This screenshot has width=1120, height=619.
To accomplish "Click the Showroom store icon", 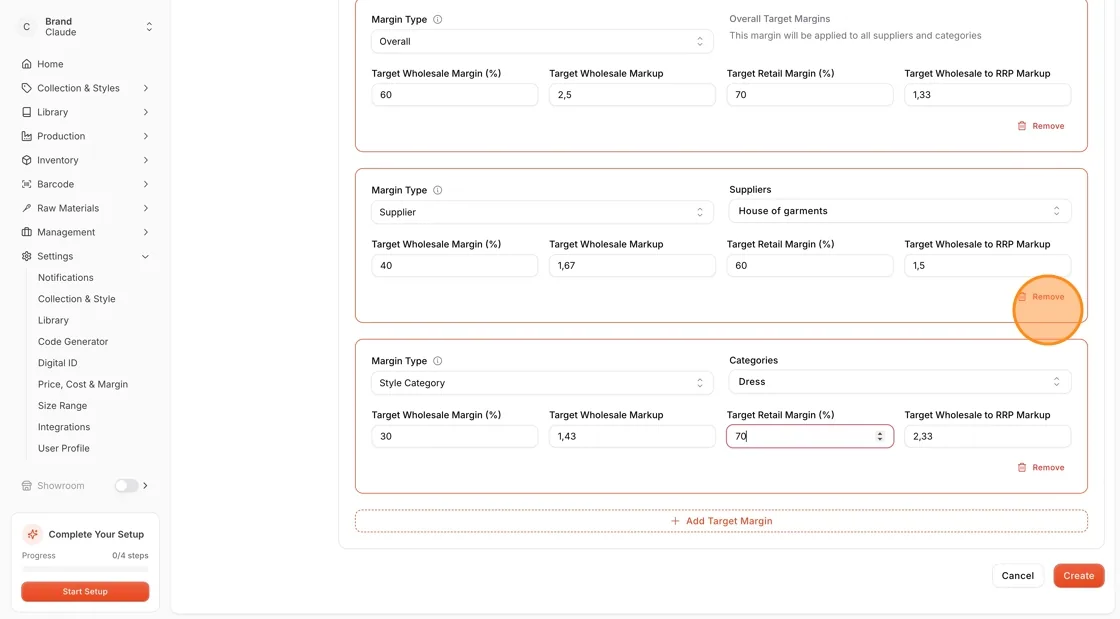I will coord(26,485).
